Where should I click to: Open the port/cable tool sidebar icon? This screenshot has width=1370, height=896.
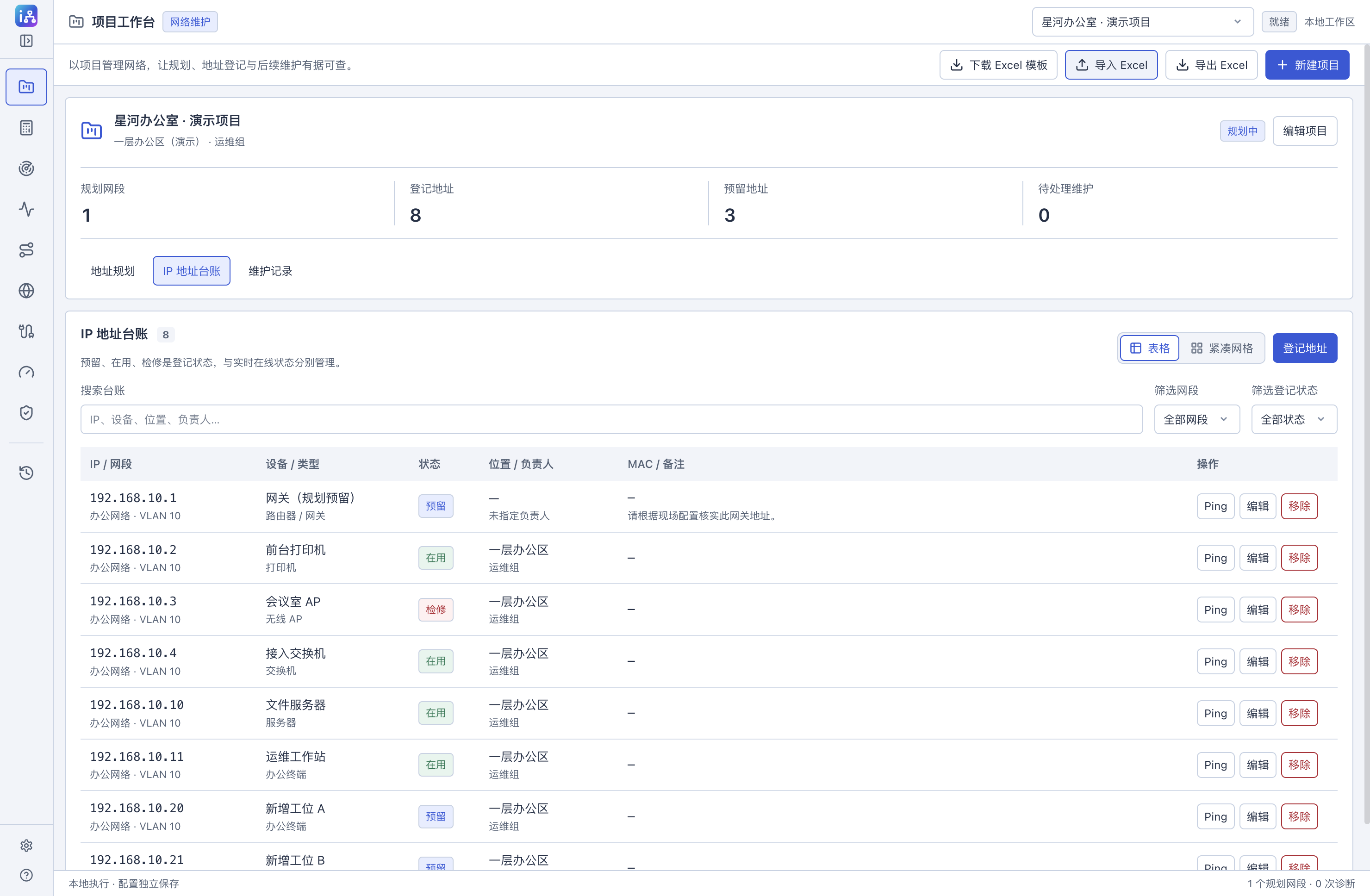pos(26,331)
